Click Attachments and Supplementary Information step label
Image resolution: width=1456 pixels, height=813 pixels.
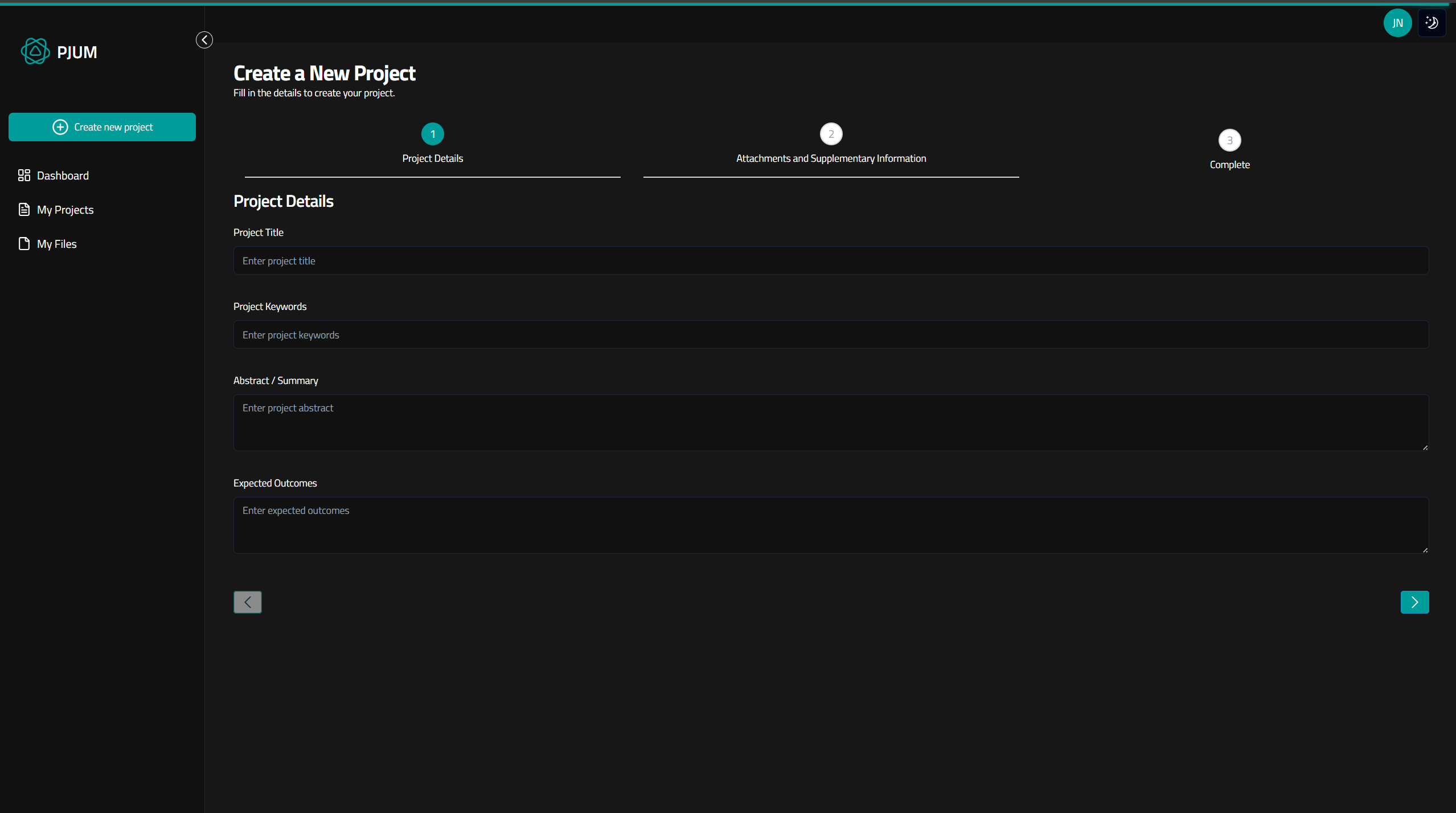pos(831,158)
